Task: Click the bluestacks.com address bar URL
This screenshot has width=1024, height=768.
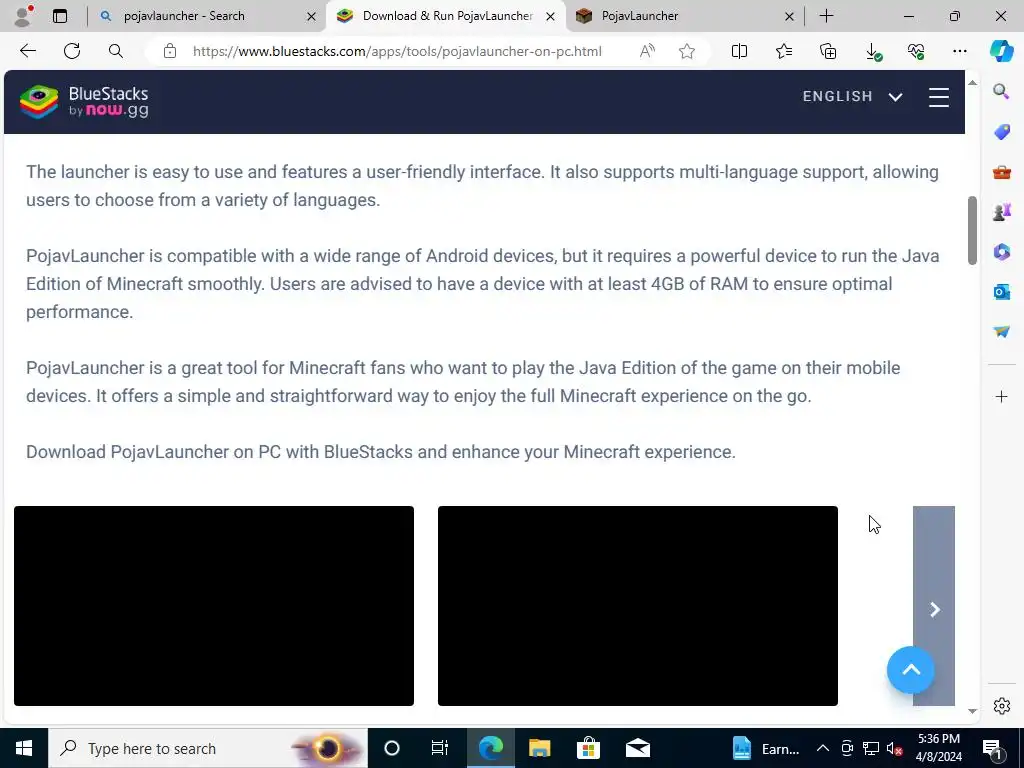Action: tap(397, 51)
